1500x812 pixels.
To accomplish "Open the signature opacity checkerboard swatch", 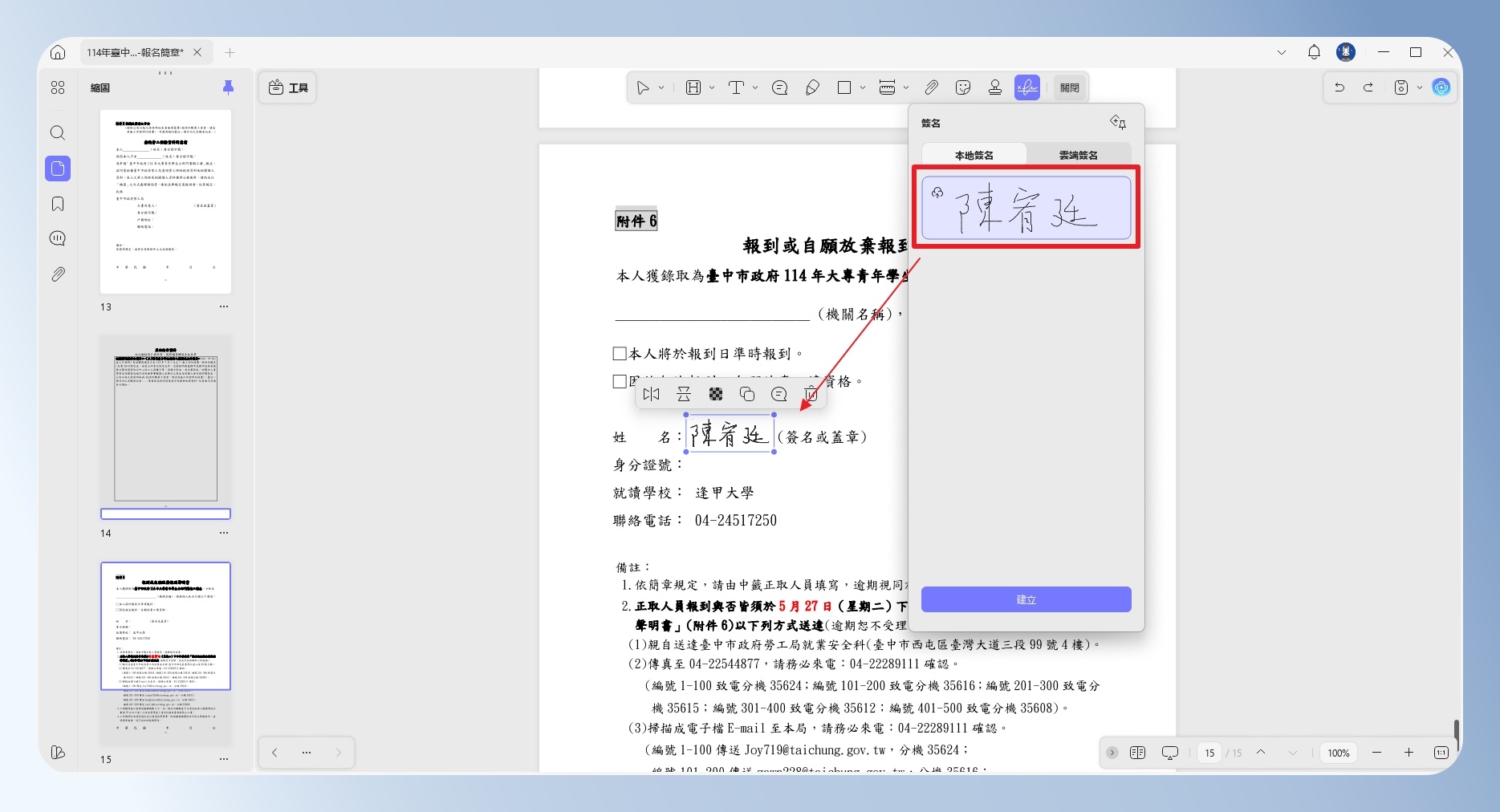I will tap(716, 394).
